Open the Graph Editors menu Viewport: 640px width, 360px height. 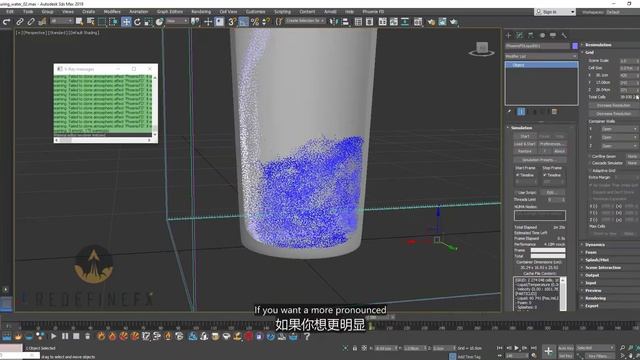pyautogui.click(x=169, y=11)
